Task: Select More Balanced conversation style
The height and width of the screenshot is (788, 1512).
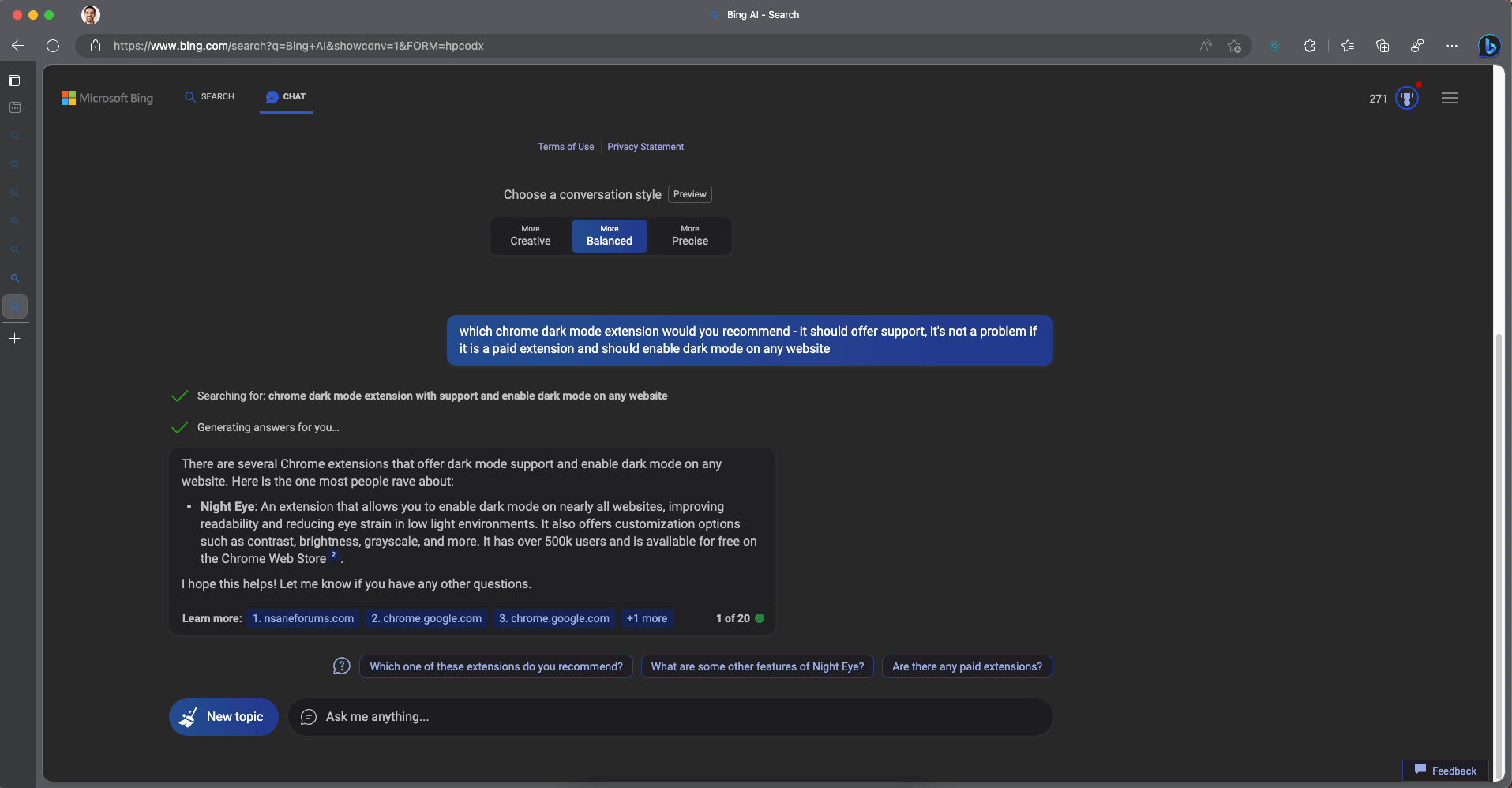Action: (610, 236)
